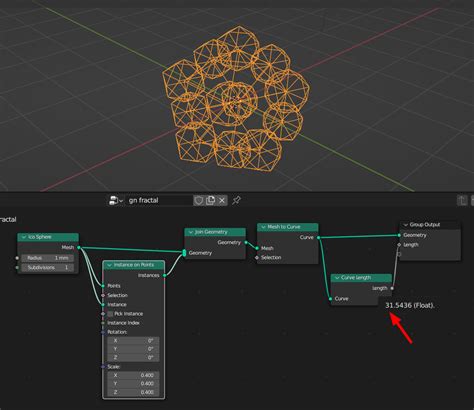Collapse the Ico Sphere node
Viewport: 474px width, 410px height.
[x=24, y=237]
